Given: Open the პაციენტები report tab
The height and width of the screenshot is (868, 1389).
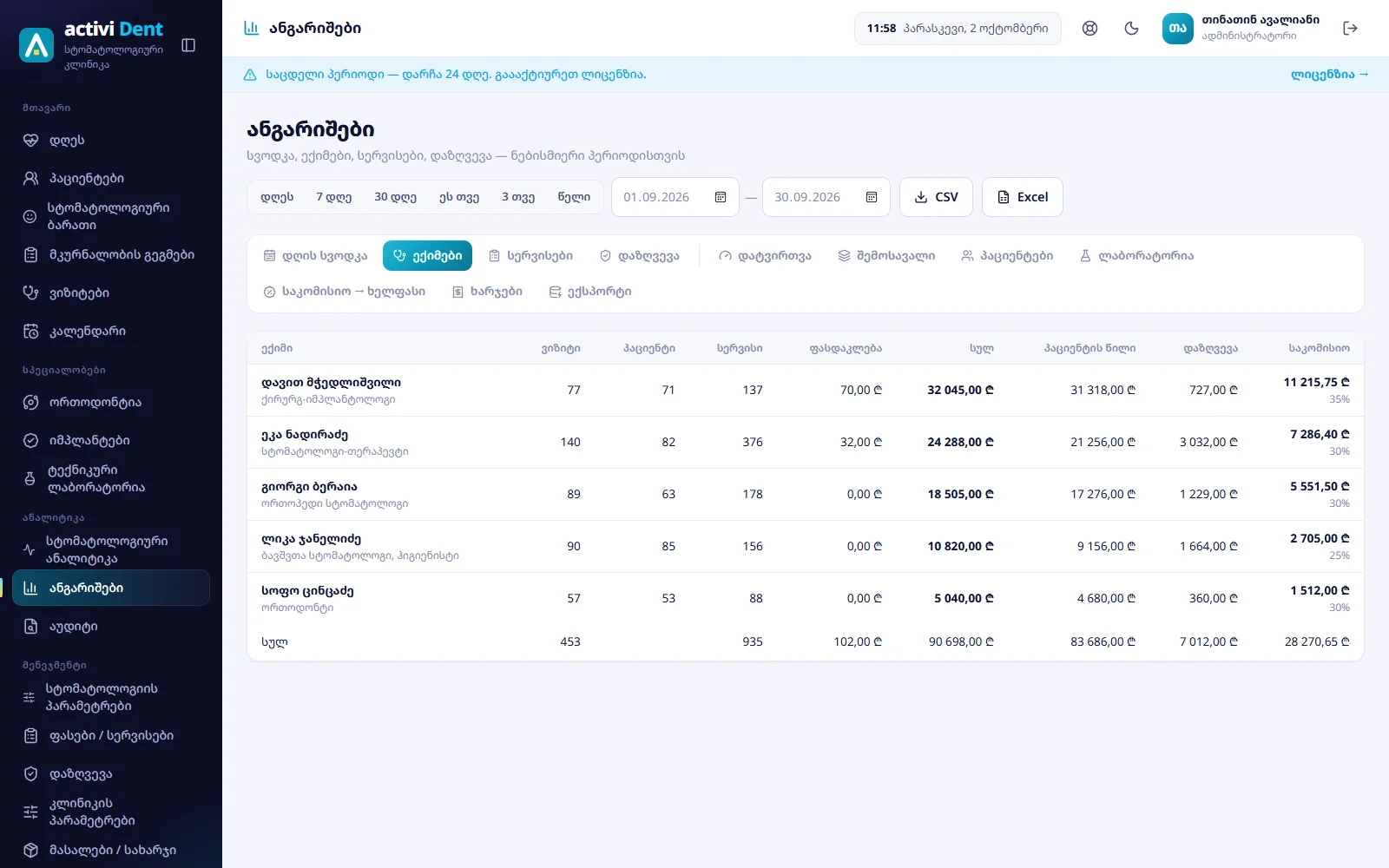Looking at the screenshot, I should [1007, 256].
